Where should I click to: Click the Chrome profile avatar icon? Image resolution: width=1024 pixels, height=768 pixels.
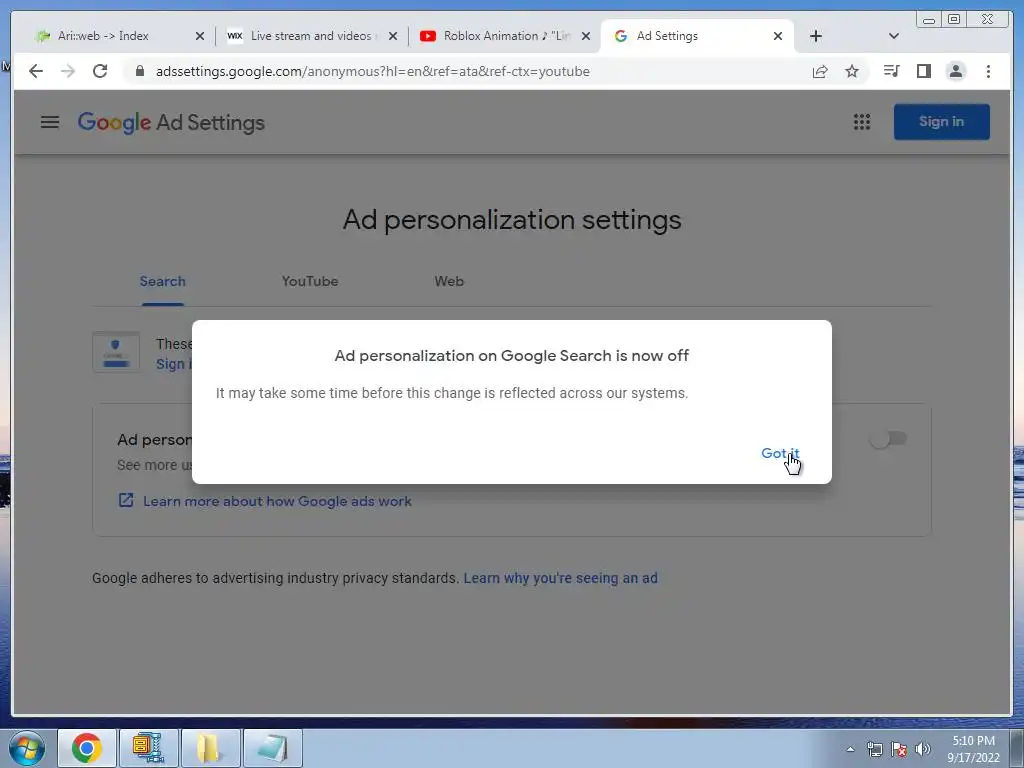pos(955,71)
